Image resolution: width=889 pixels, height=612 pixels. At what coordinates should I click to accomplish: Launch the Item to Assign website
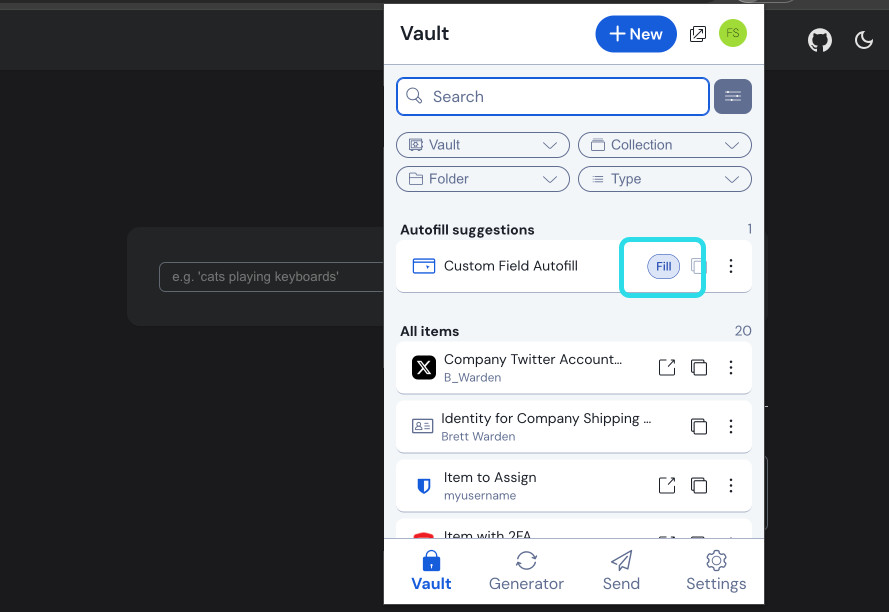click(667, 486)
